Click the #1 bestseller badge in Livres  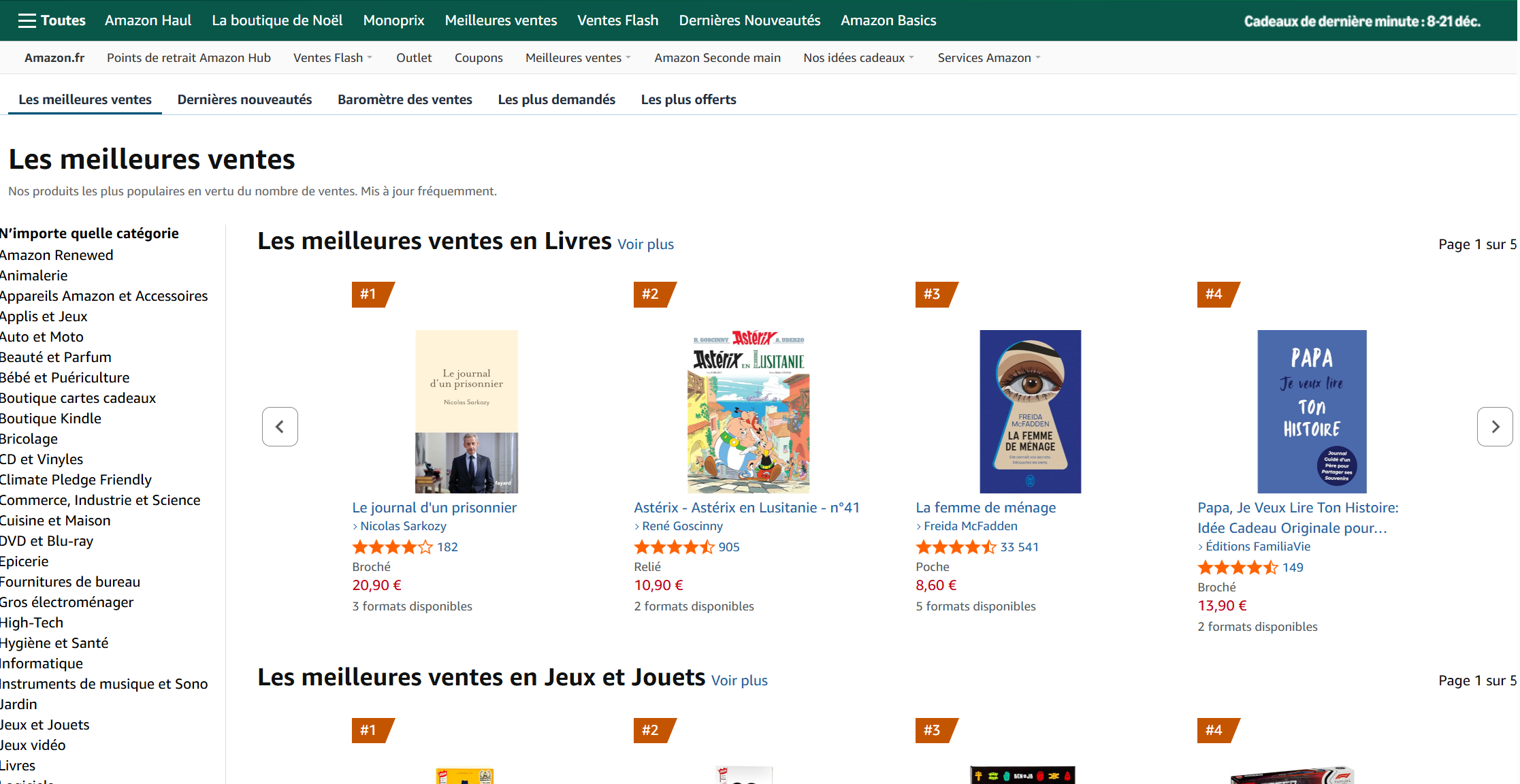(372, 294)
